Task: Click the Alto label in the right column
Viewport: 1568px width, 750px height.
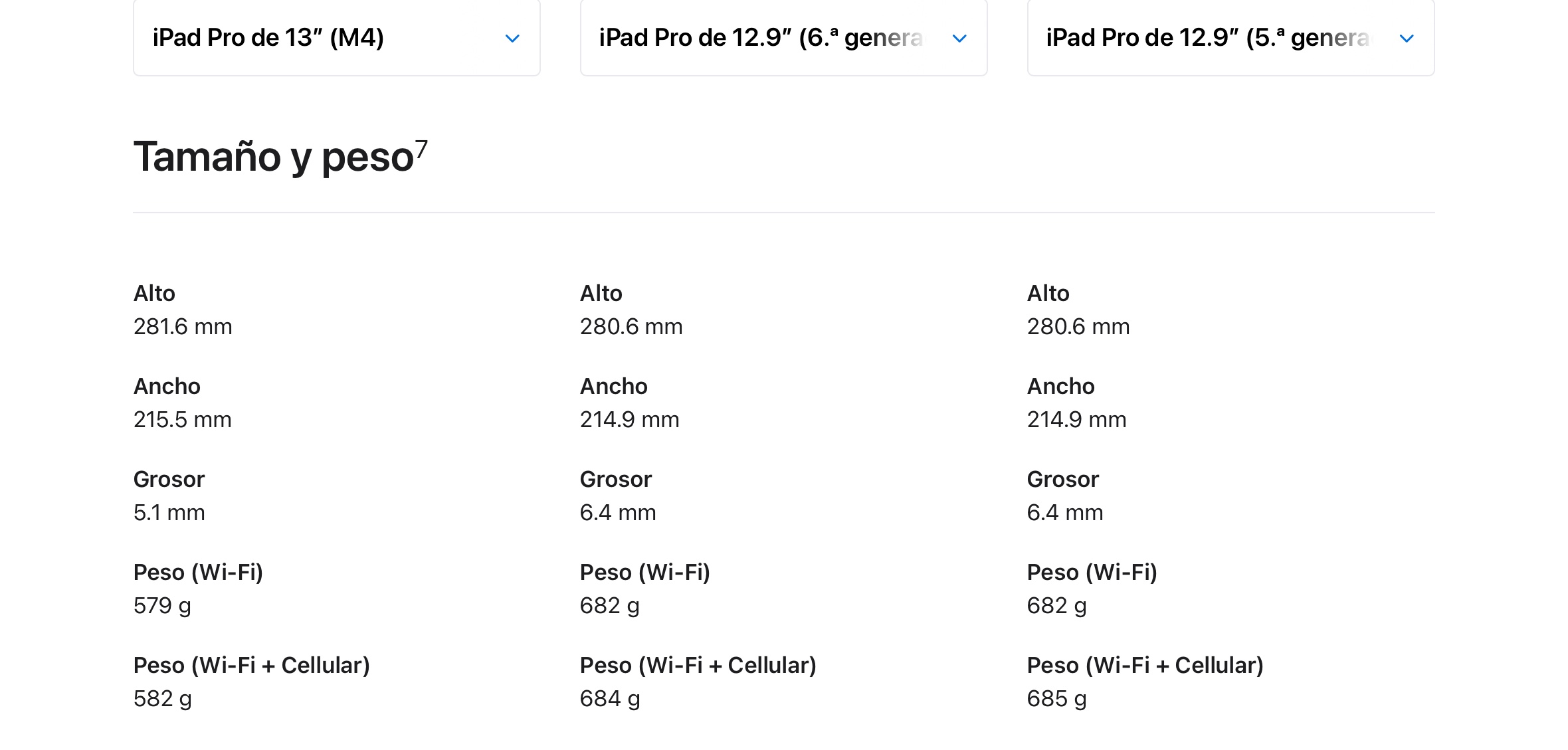Action: tap(1048, 294)
